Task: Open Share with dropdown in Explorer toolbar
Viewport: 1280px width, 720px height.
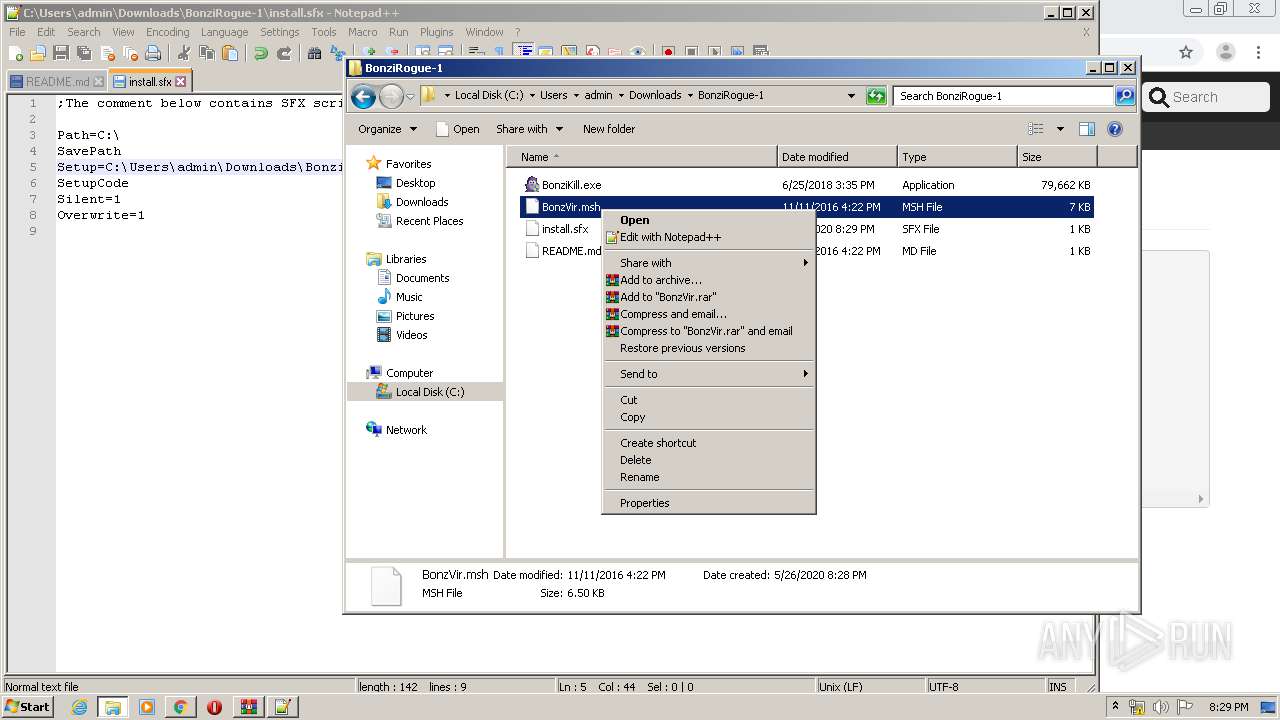Action: (x=529, y=129)
